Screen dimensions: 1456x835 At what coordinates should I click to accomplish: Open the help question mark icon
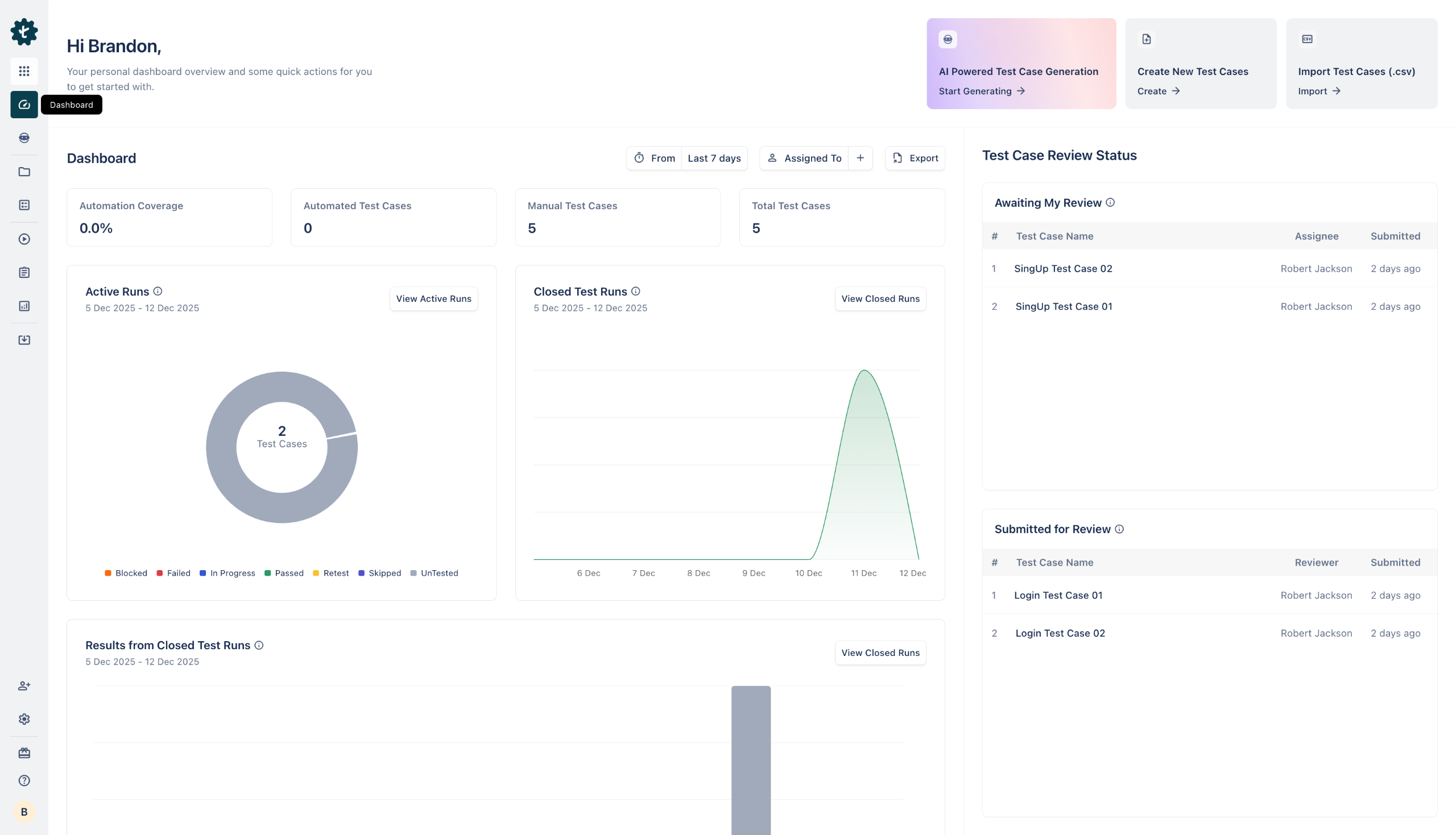(24, 780)
